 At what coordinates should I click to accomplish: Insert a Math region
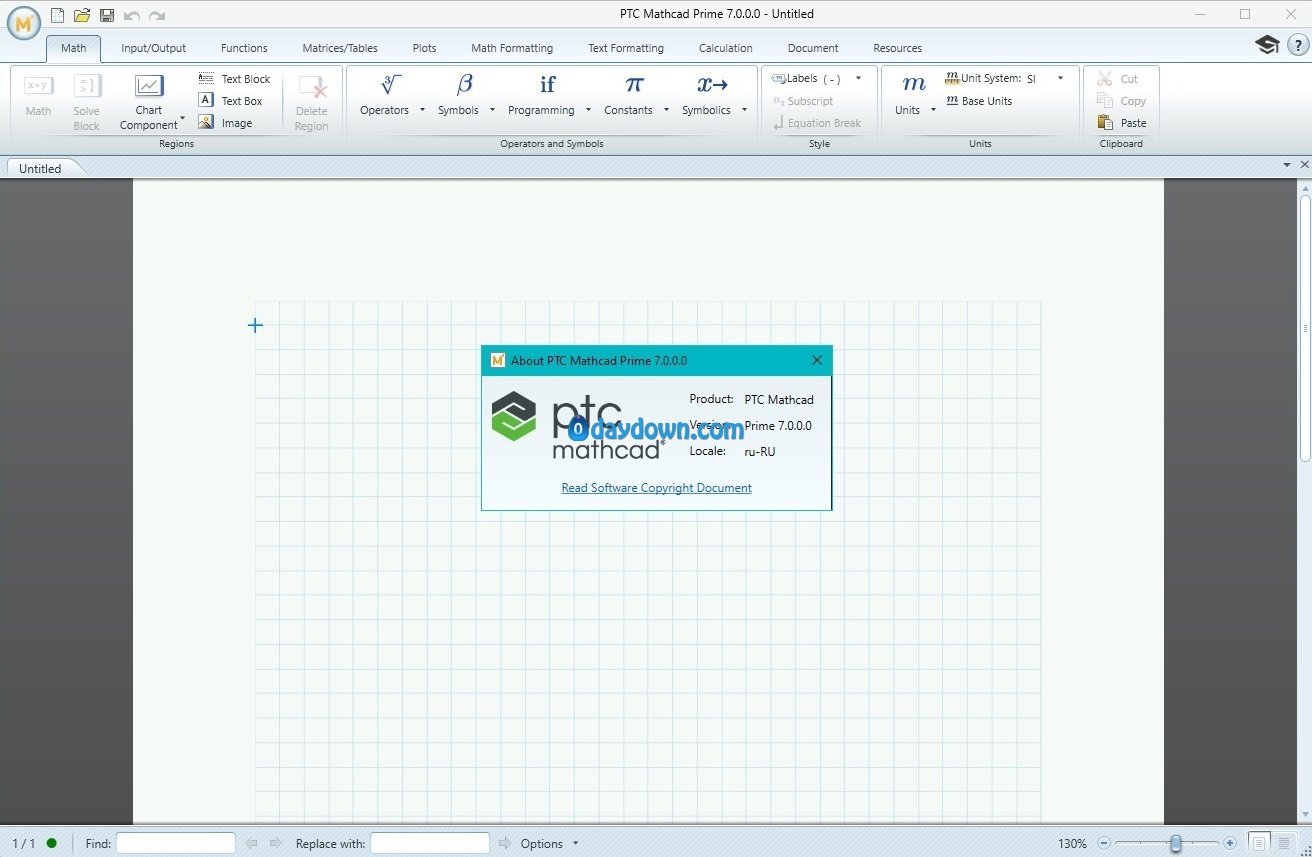pyautogui.click(x=38, y=98)
